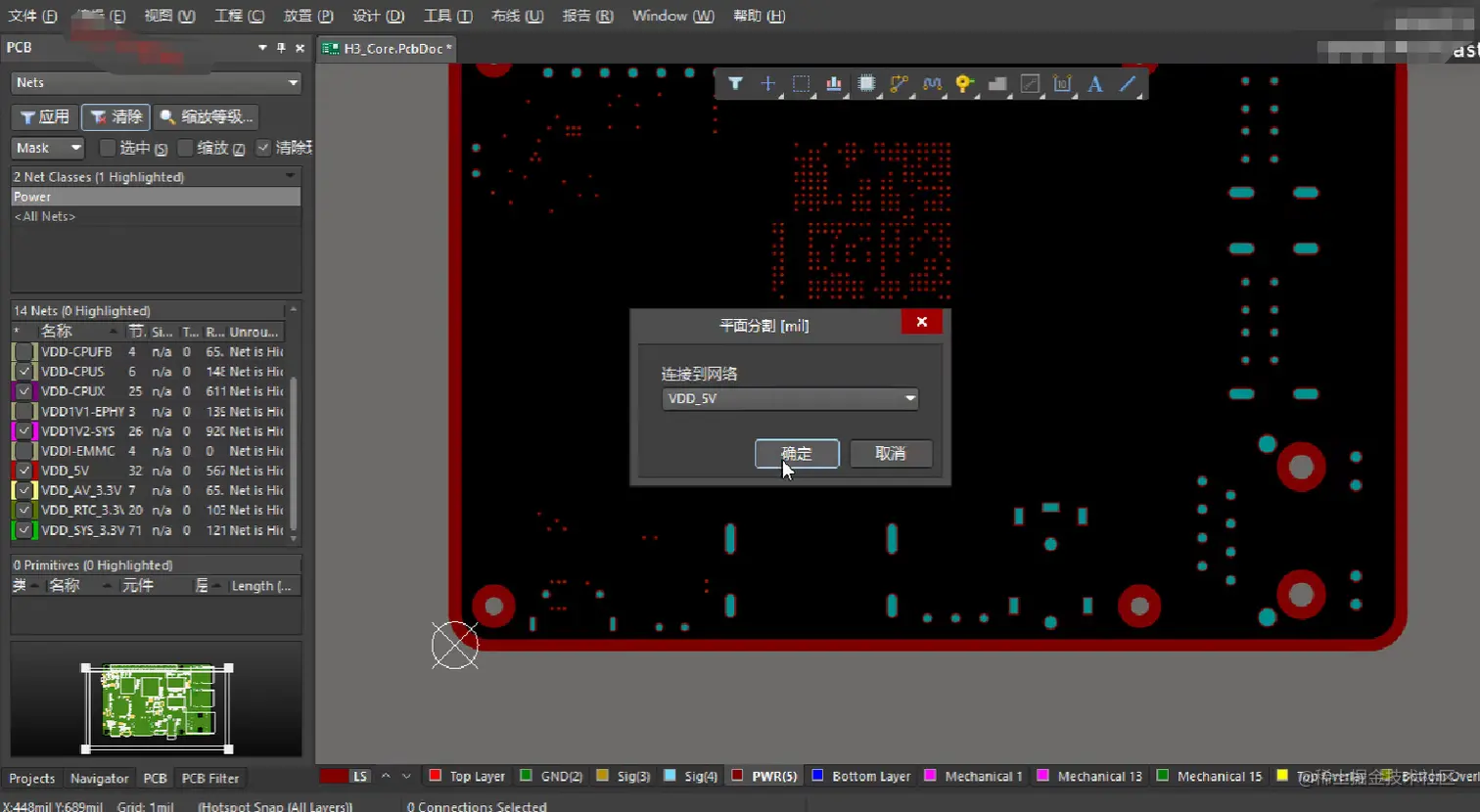The image size is (1480, 812).
Task: Collapse the 14 Nets section
Action: point(293,310)
